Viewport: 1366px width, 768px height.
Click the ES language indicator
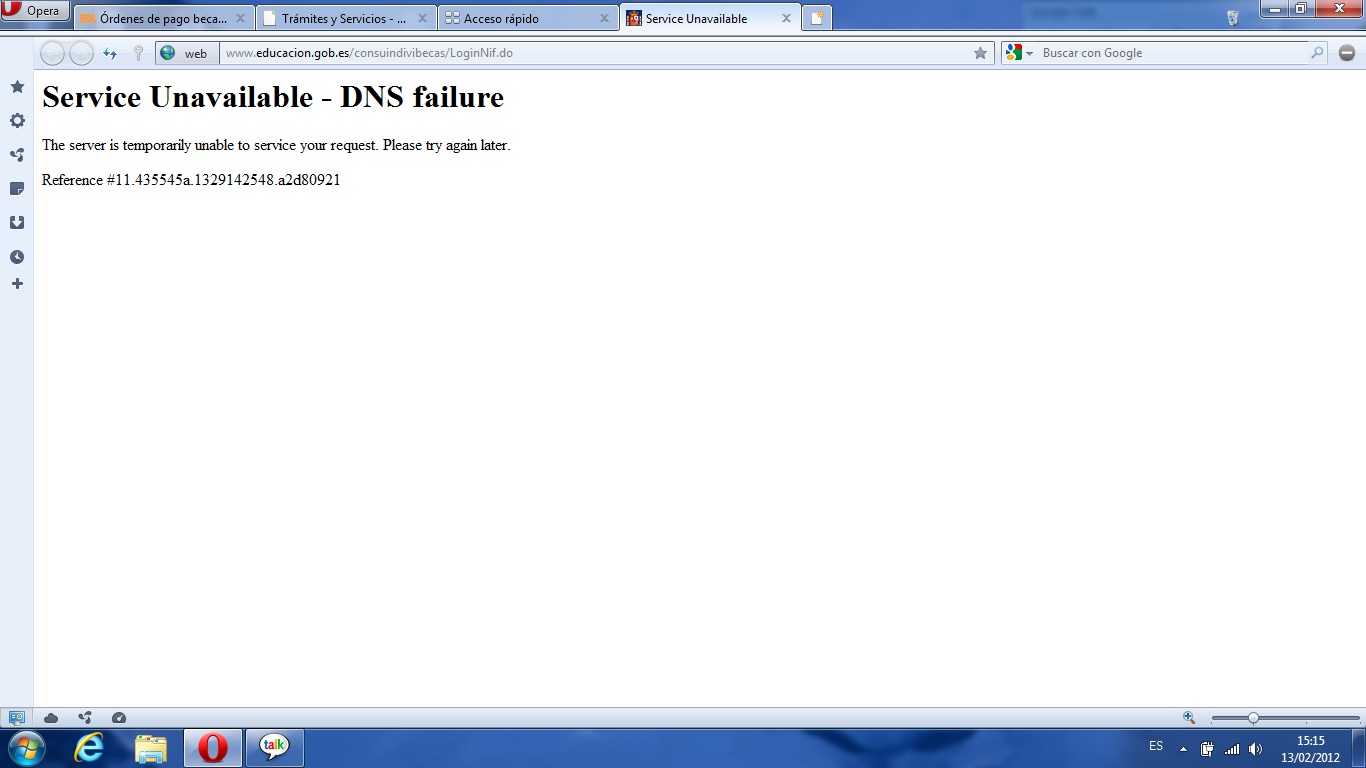(x=1156, y=747)
